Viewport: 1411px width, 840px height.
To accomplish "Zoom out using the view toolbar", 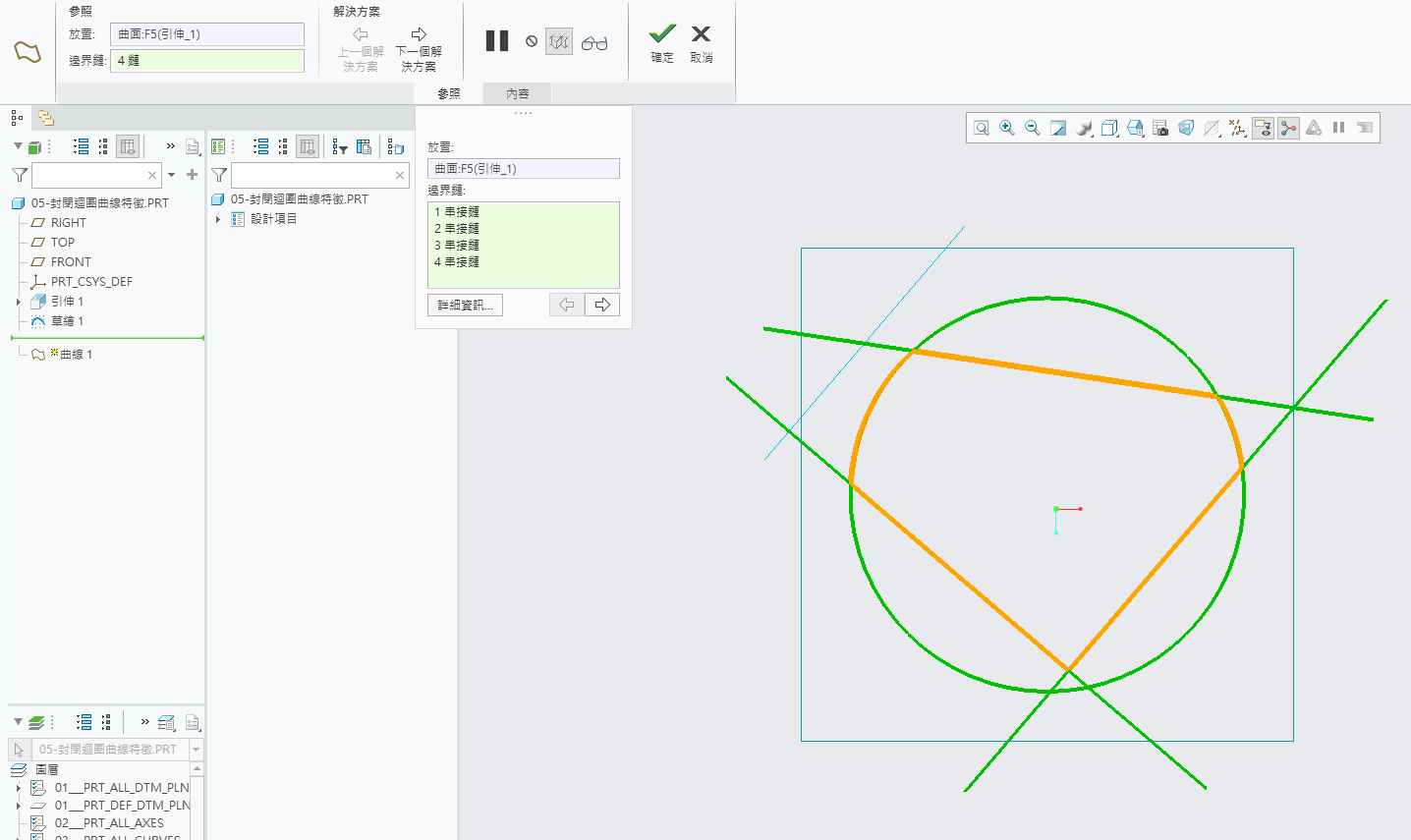I will point(1033,128).
